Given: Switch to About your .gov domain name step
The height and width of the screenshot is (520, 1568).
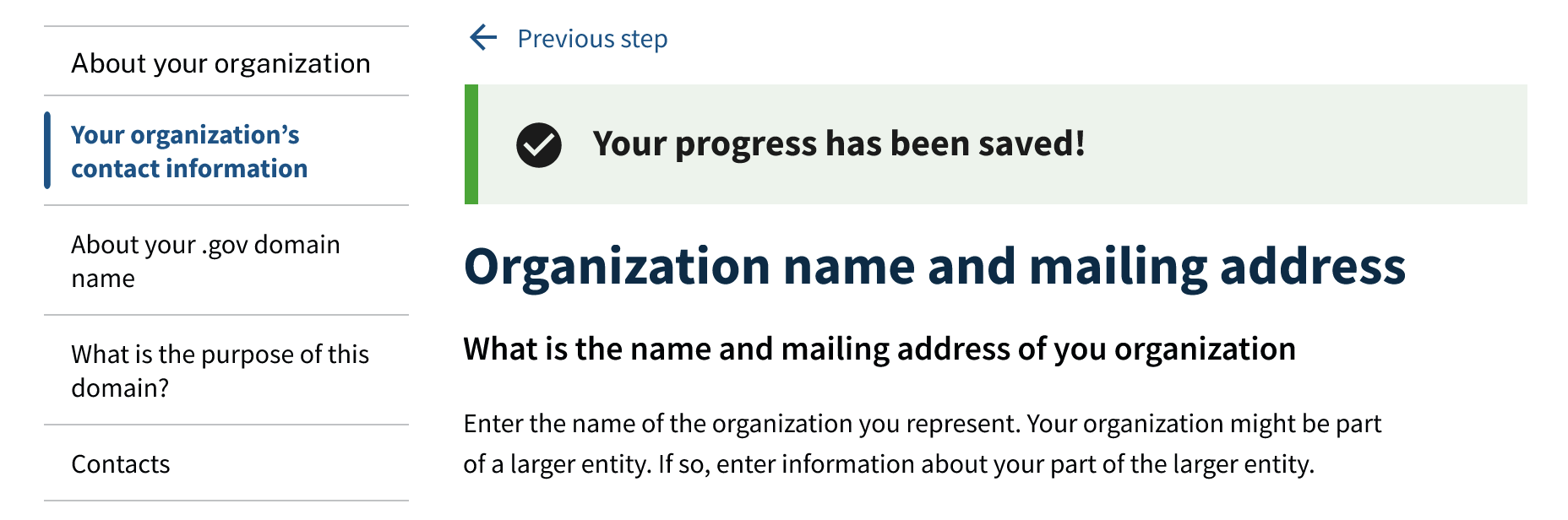Looking at the screenshot, I should [206, 260].
